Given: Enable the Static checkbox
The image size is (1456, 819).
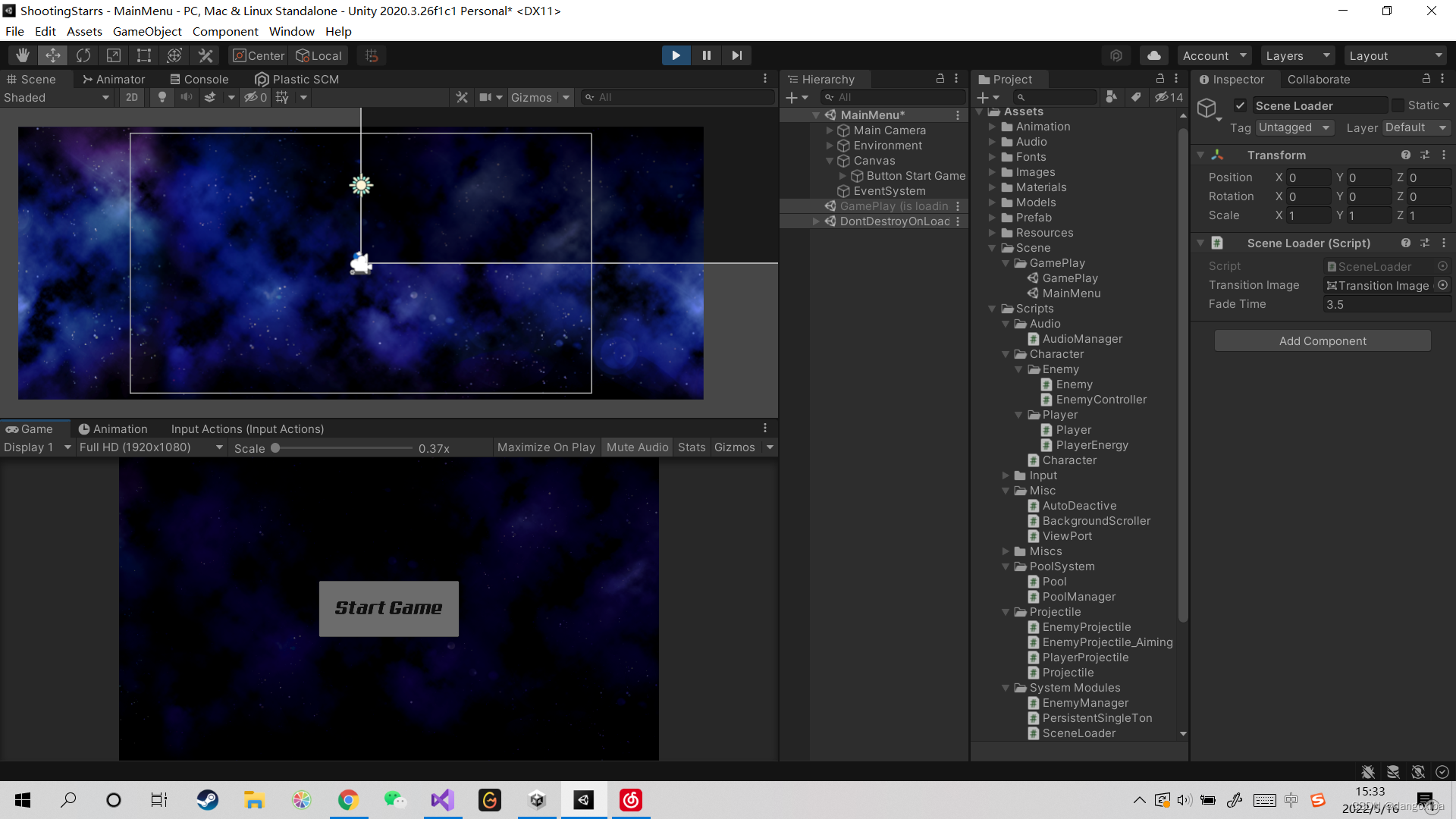Looking at the screenshot, I should pos(1398,105).
